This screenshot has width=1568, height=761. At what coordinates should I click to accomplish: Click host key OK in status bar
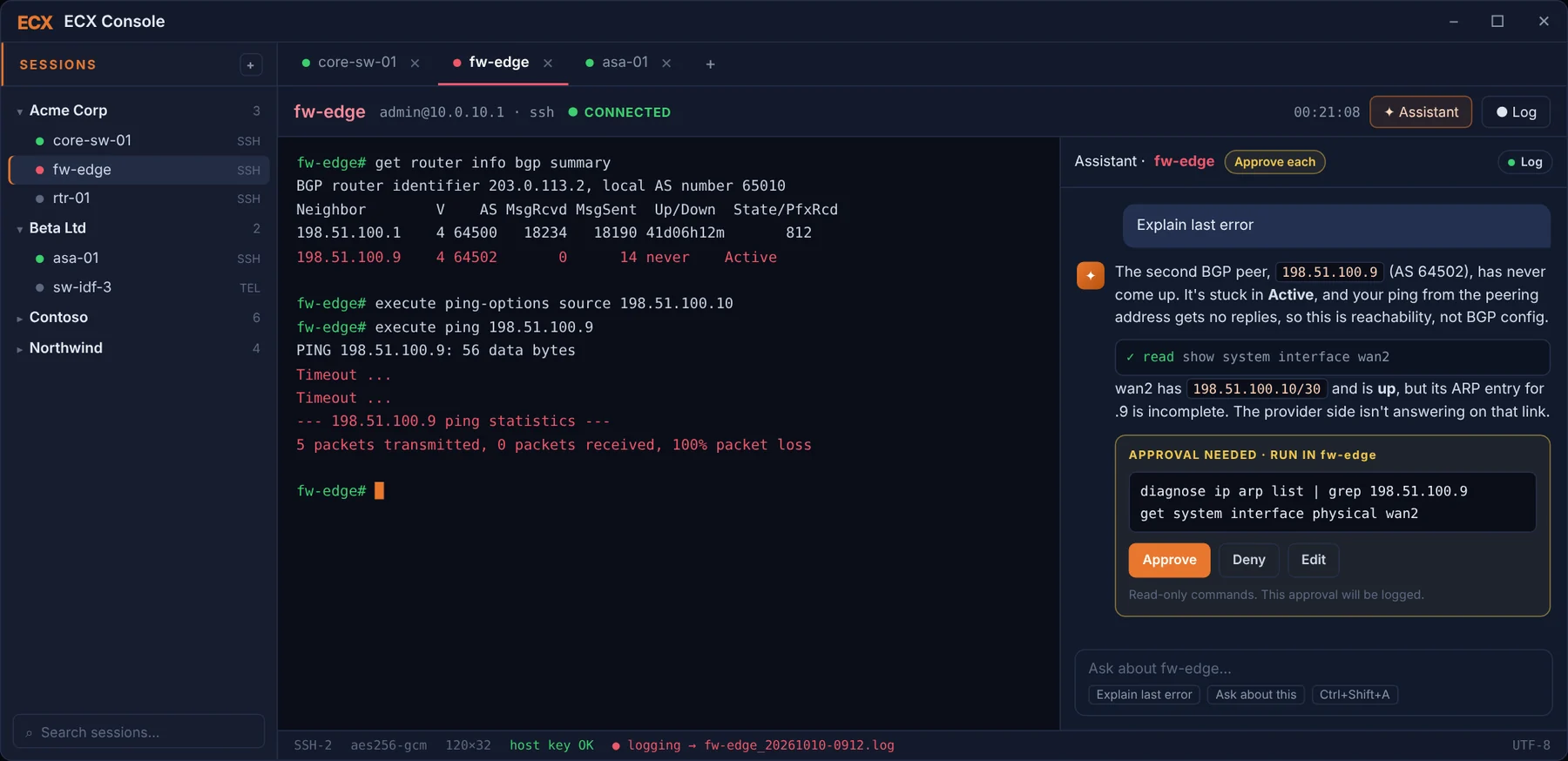(551, 745)
